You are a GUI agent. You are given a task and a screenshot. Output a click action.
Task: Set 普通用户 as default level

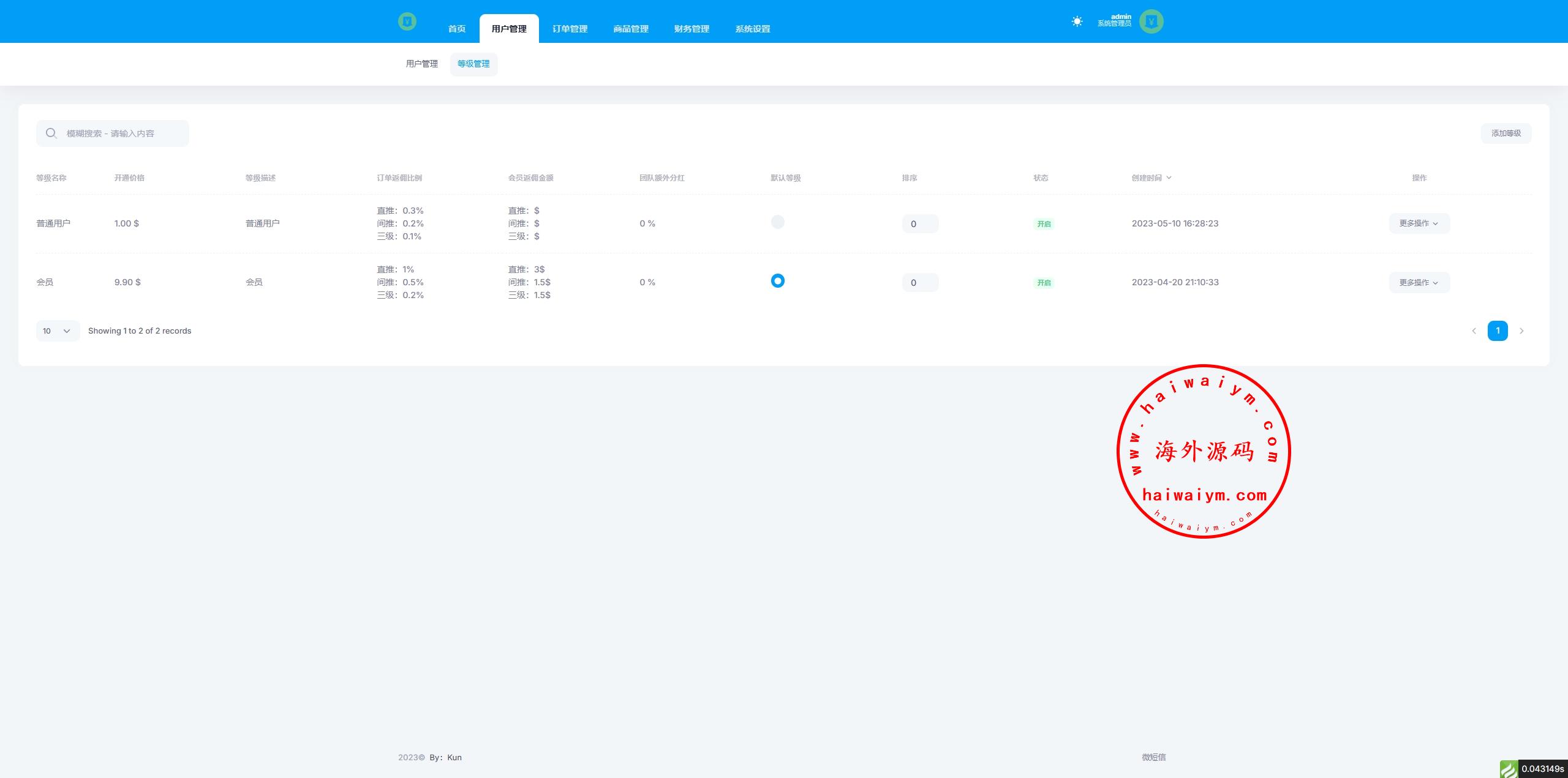point(777,222)
